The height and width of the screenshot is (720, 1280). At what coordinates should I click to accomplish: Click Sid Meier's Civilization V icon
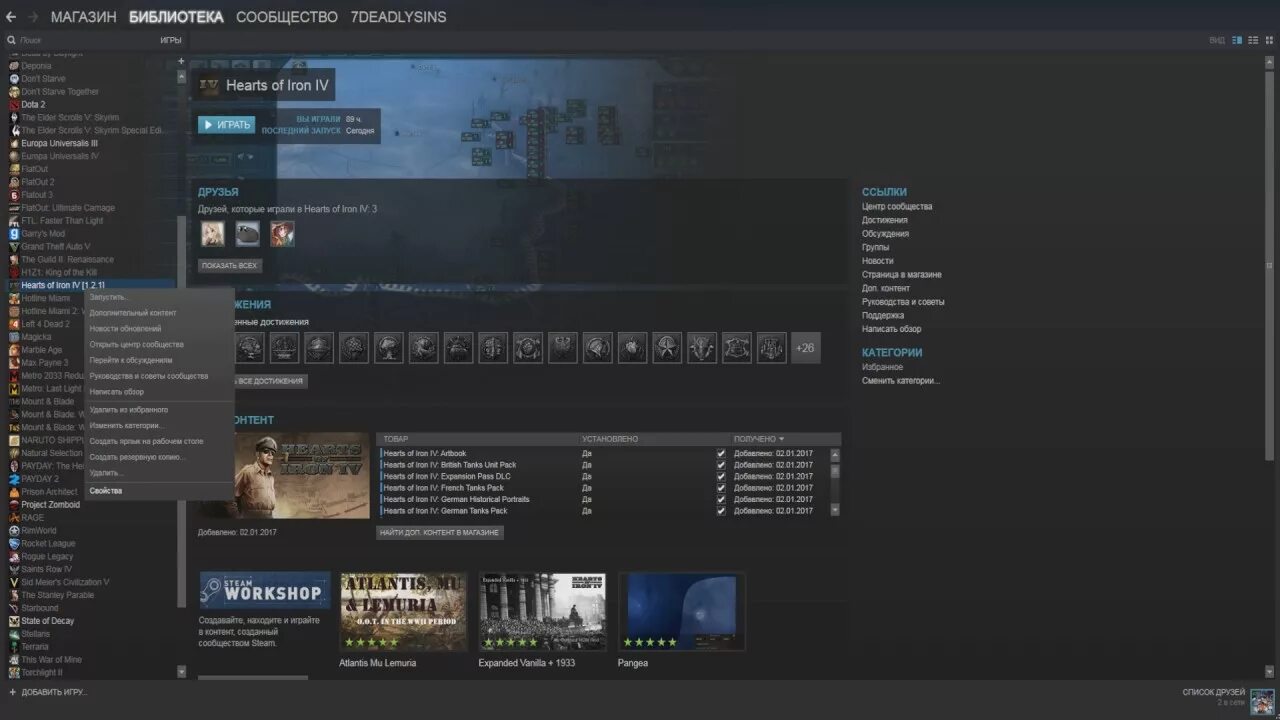pyautogui.click(x=14, y=582)
